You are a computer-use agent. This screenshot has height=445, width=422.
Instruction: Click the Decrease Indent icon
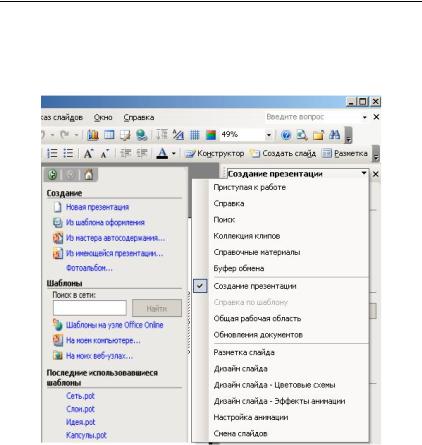coord(126,153)
